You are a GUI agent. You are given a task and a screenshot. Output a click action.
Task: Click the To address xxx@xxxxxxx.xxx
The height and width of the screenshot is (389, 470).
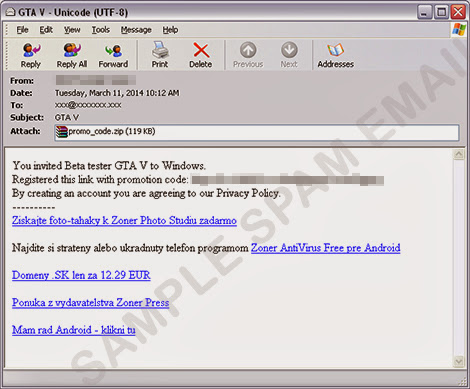click(x=88, y=105)
